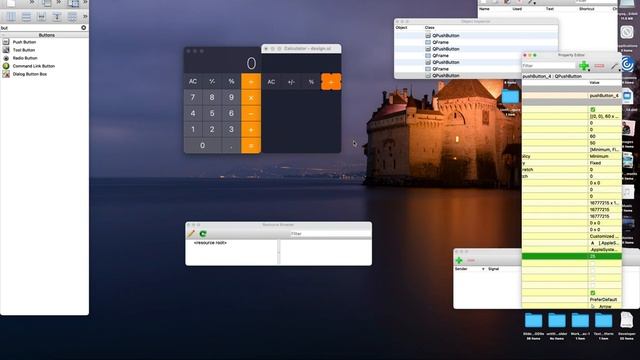Select Lay Out Horizontally in Splitter icon

pyautogui.click(x=41, y=17)
